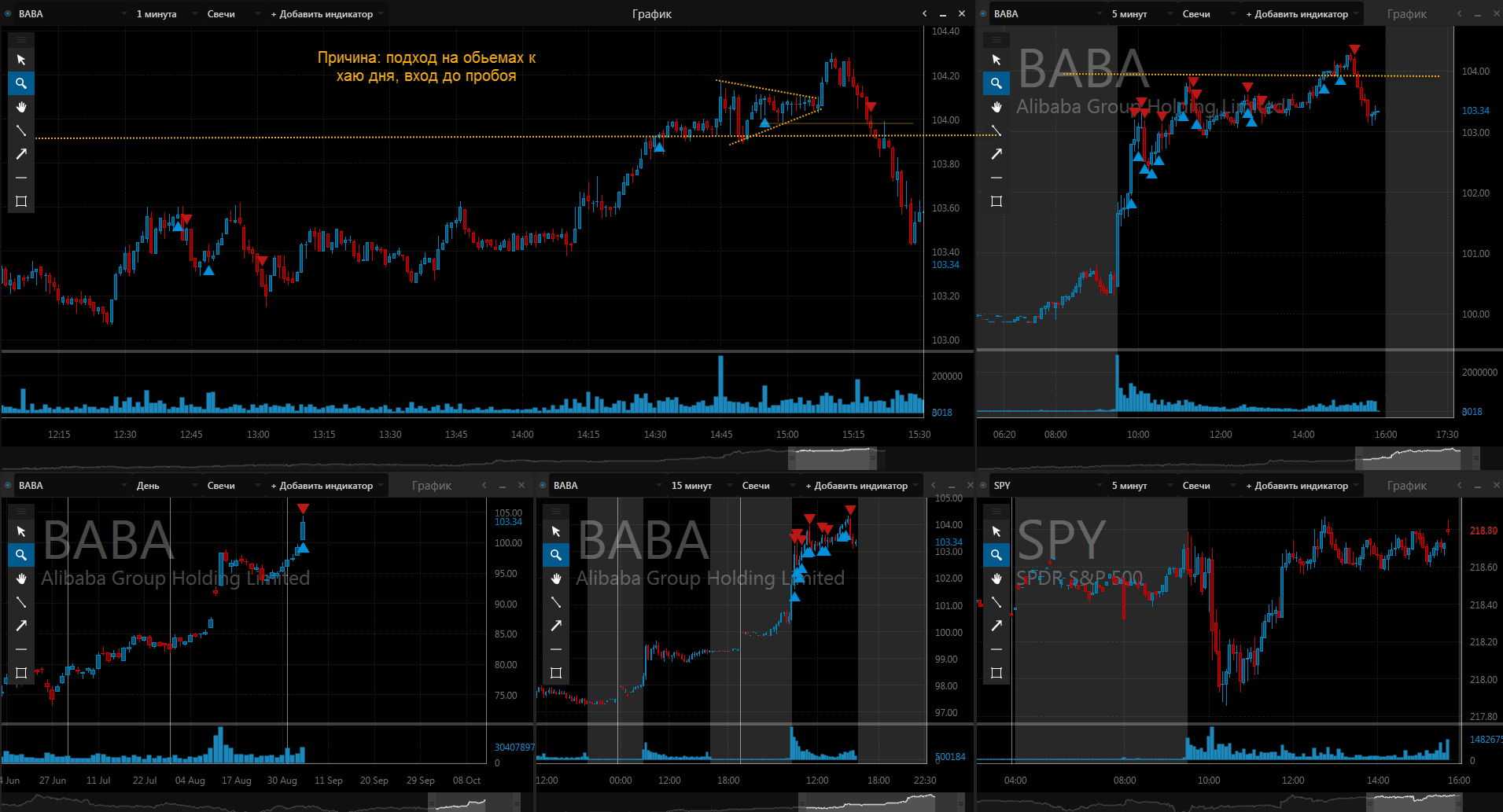Select the cursor tool in BABA 5-minute chart
1503x812 pixels.
click(x=996, y=60)
